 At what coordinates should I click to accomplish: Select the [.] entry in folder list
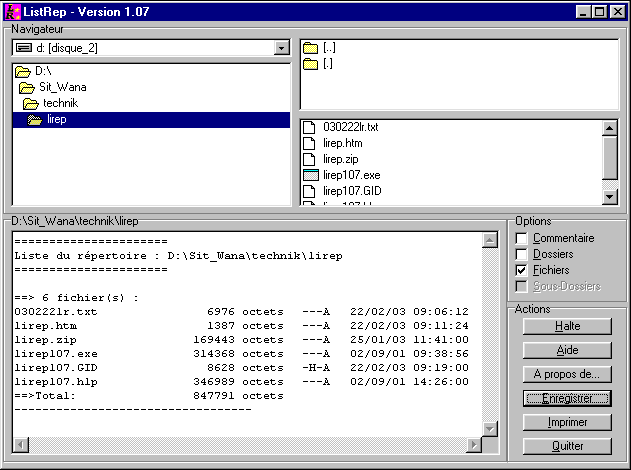click(328, 64)
